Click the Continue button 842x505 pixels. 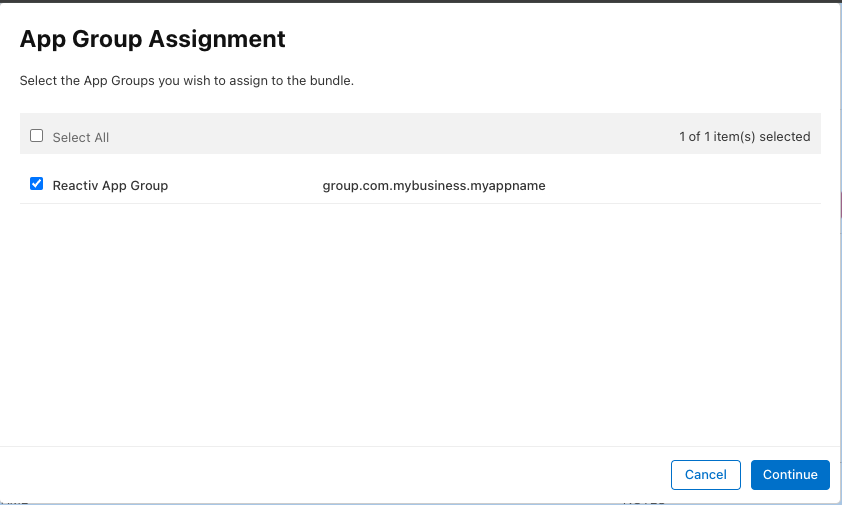(790, 475)
